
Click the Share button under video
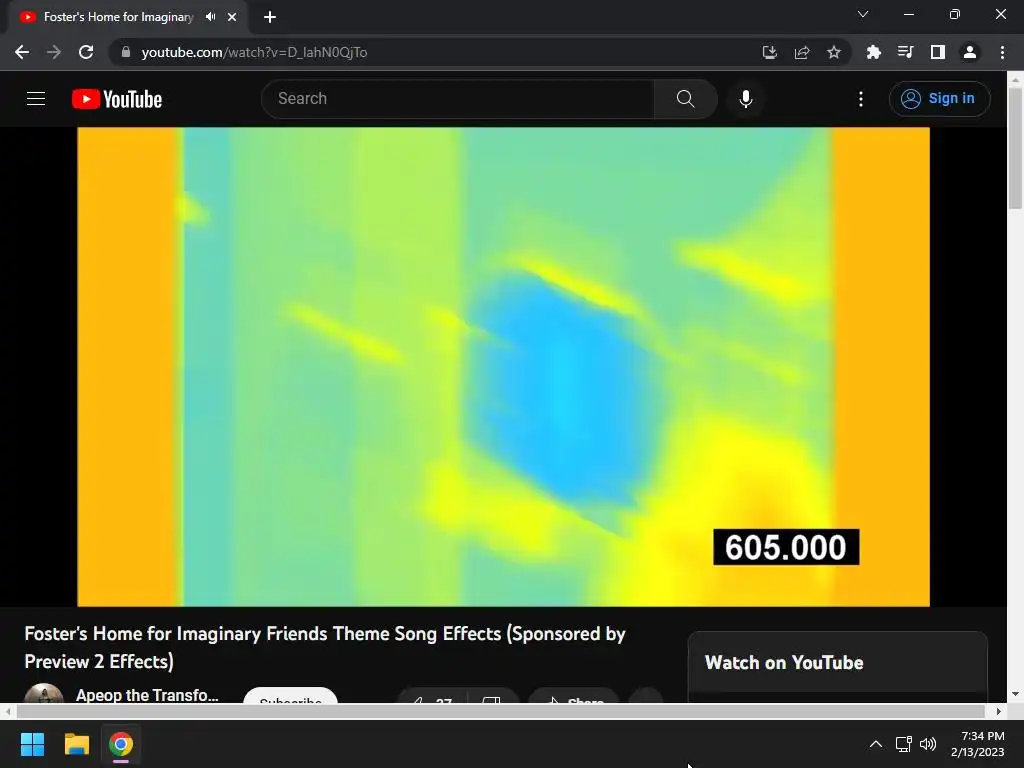pyautogui.click(x=574, y=697)
